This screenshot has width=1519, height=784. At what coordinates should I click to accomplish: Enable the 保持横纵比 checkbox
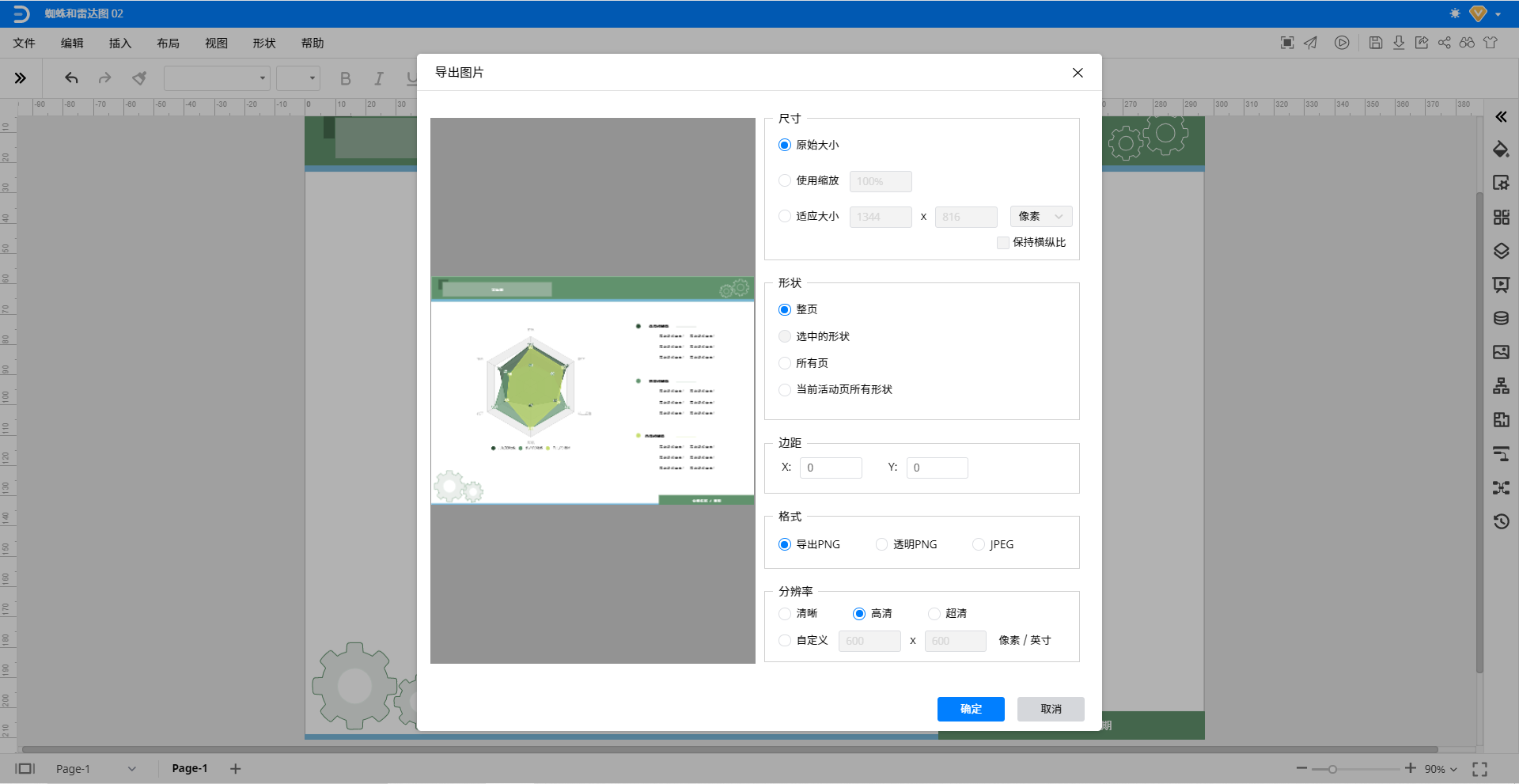click(1003, 243)
